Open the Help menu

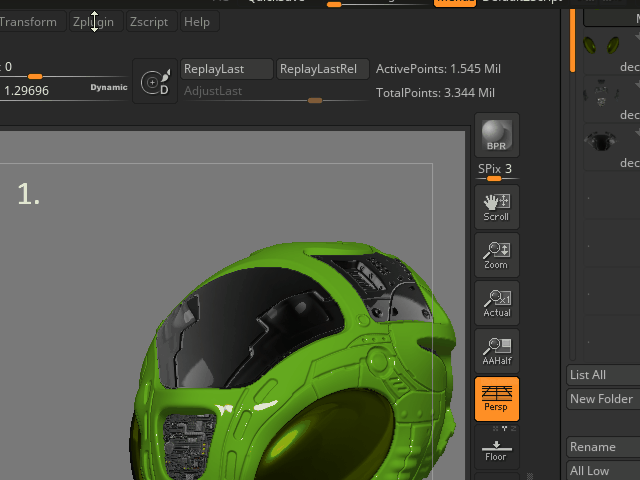[x=197, y=22]
